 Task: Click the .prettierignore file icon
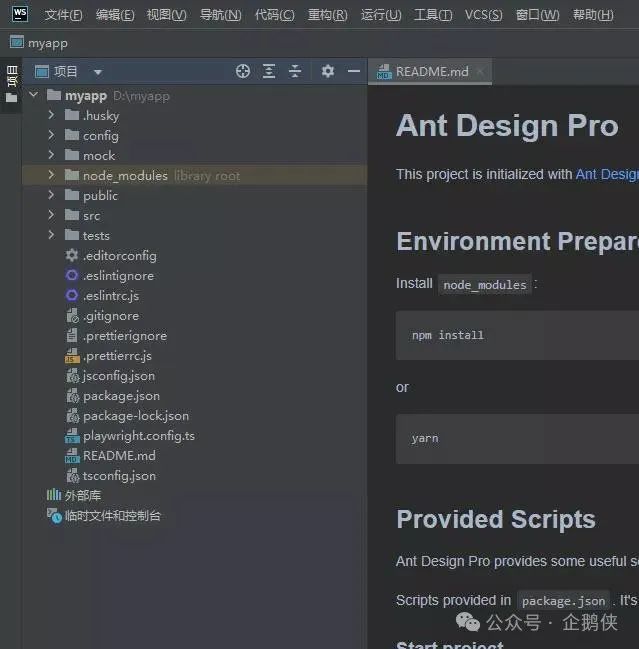pyautogui.click(x=72, y=335)
